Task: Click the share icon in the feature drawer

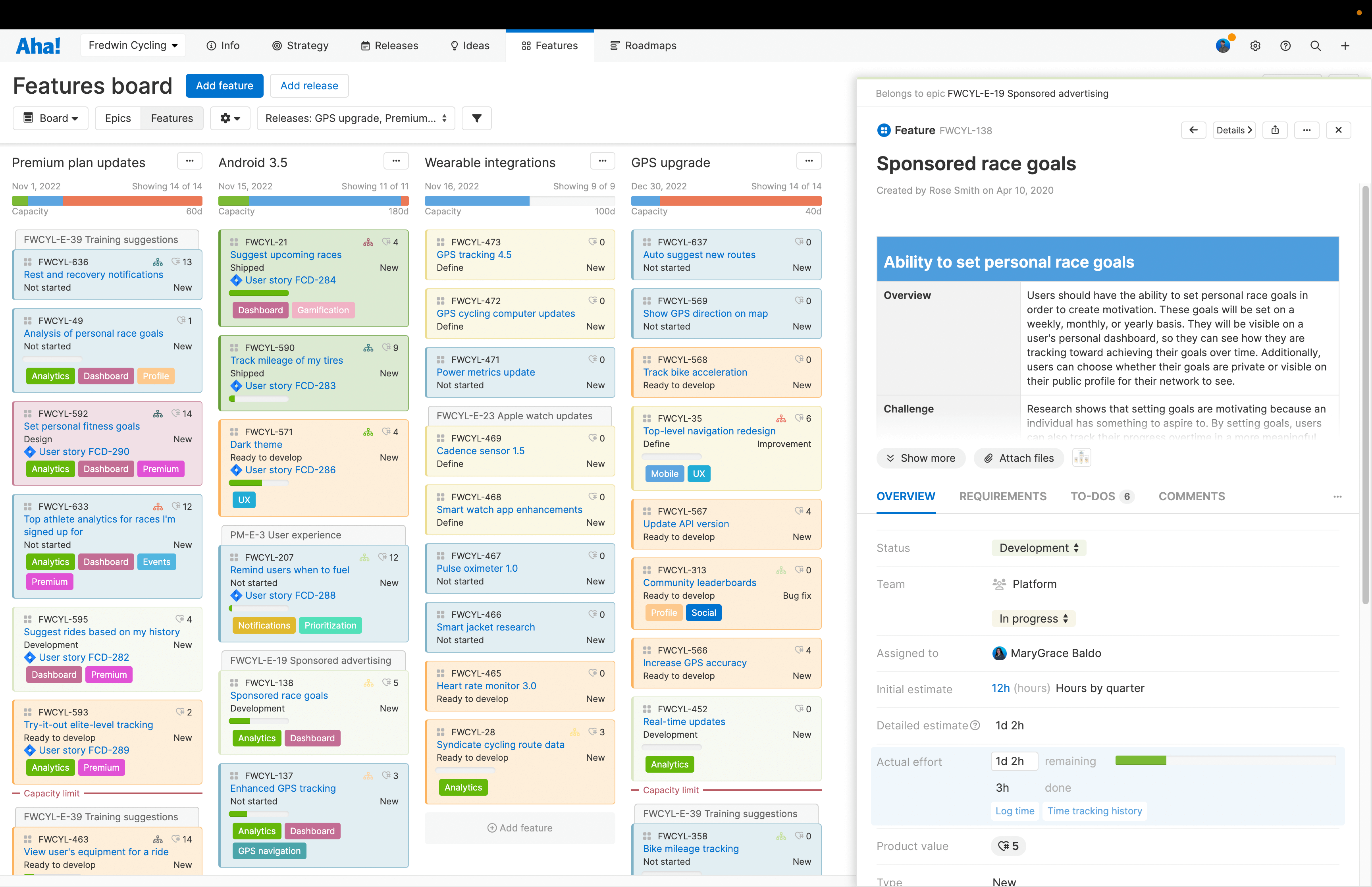Action: click(x=1275, y=130)
